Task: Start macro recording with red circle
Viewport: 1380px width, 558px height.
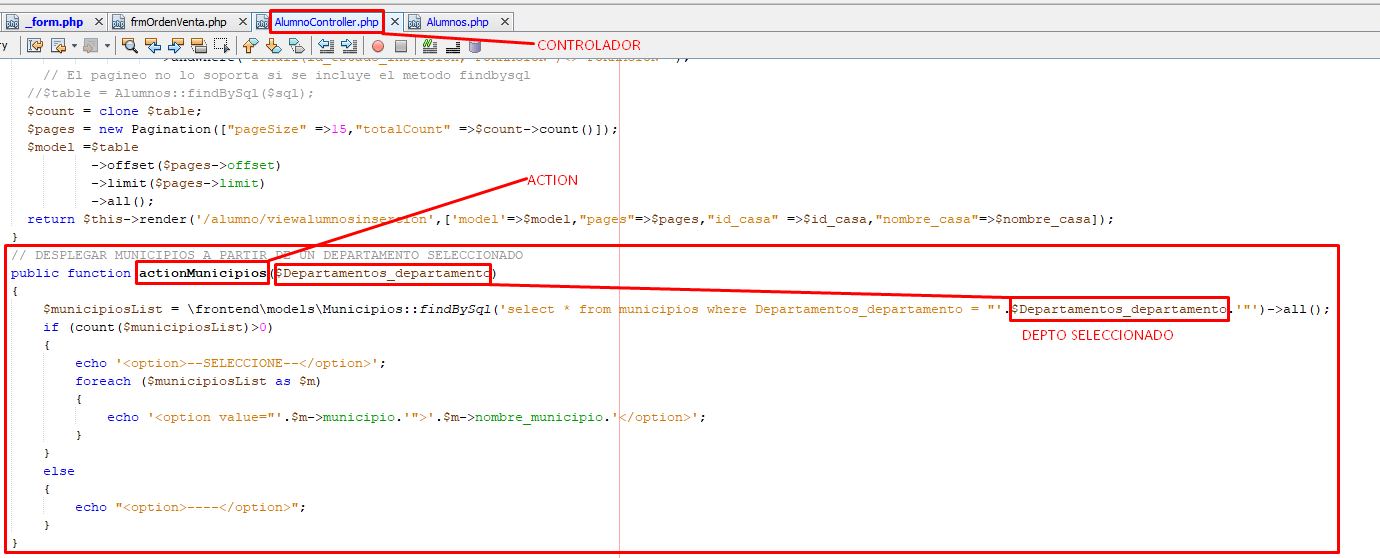Action: click(378, 45)
